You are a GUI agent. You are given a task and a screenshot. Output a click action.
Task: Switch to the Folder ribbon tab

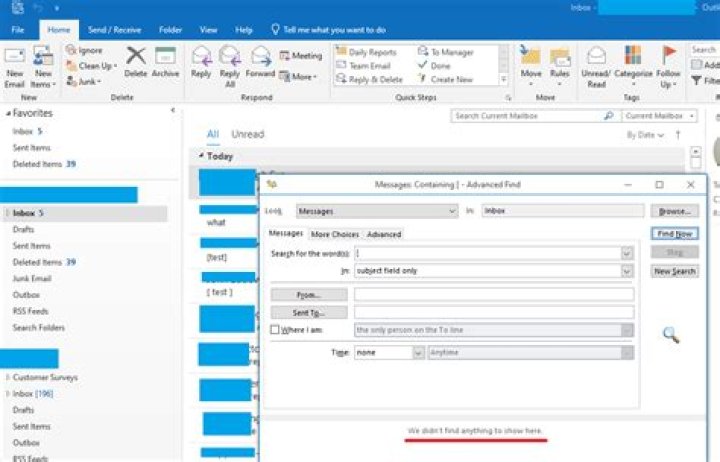tap(170, 30)
